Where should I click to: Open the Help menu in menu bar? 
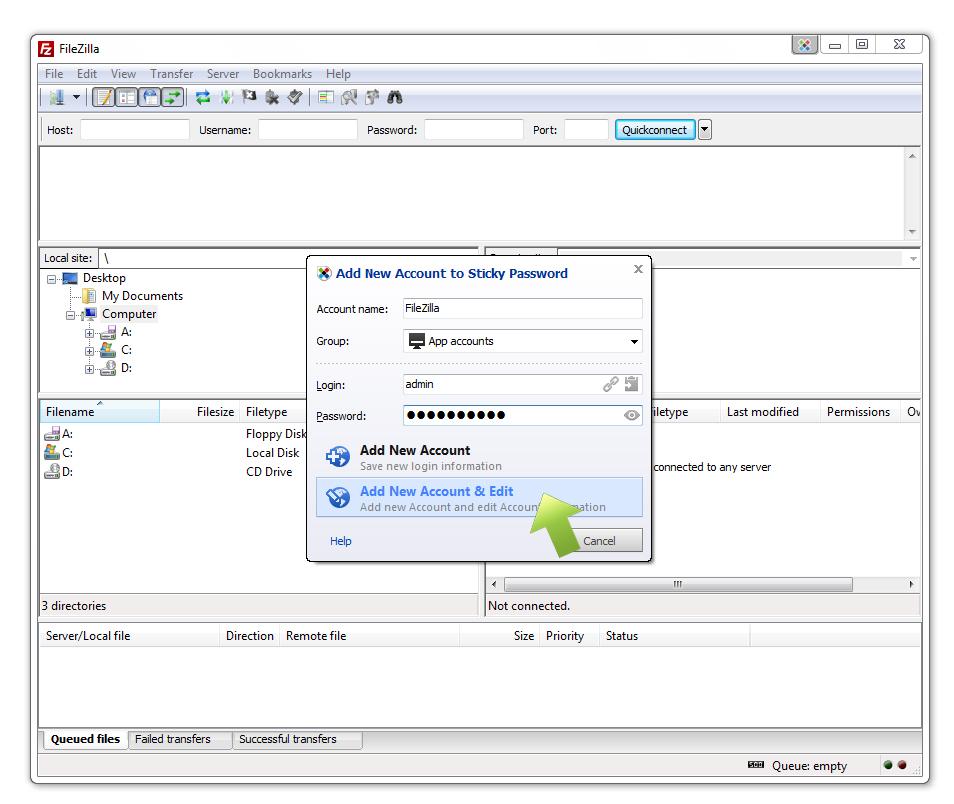[x=338, y=74]
